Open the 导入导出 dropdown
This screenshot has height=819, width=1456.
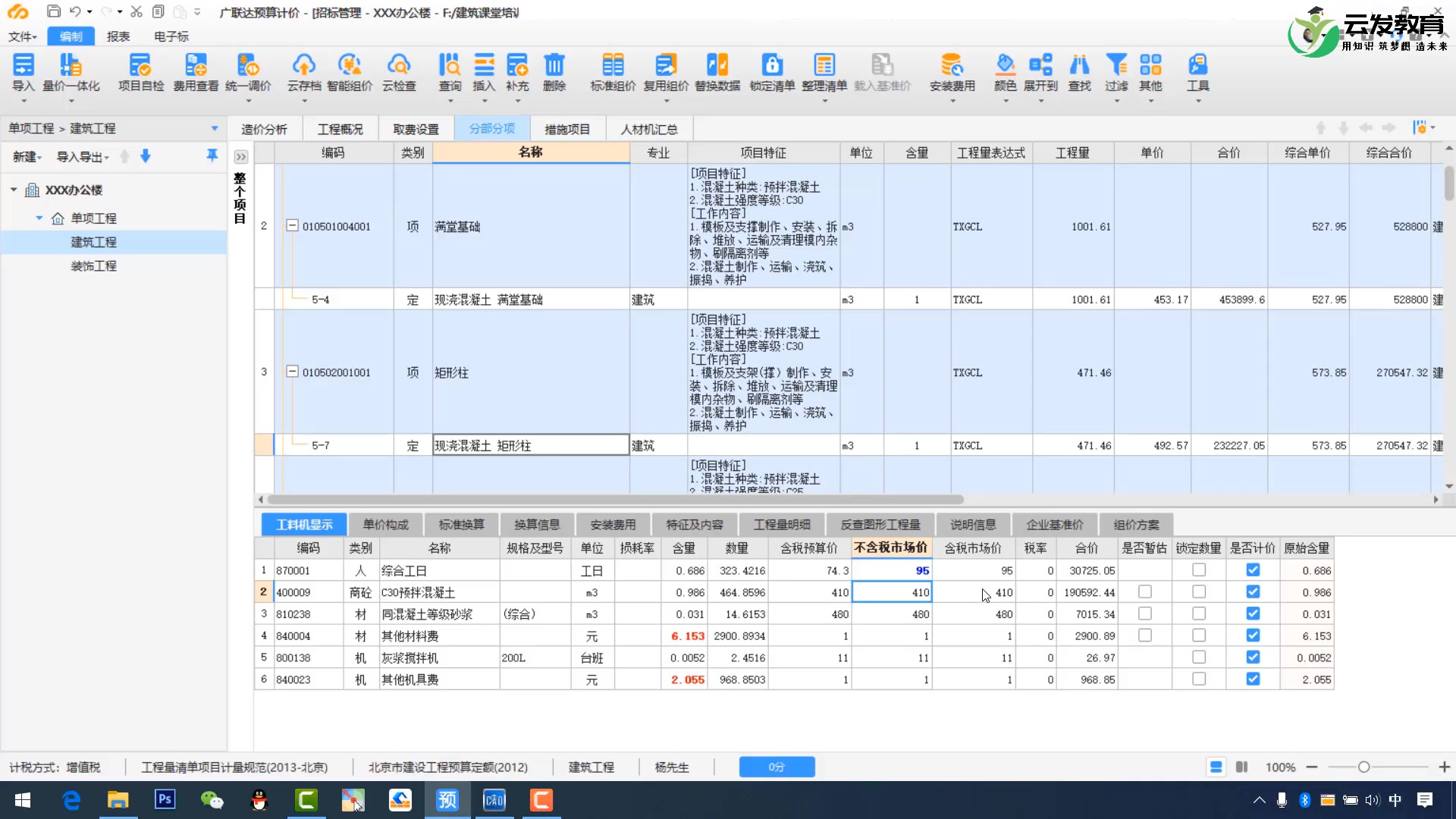tap(83, 157)
